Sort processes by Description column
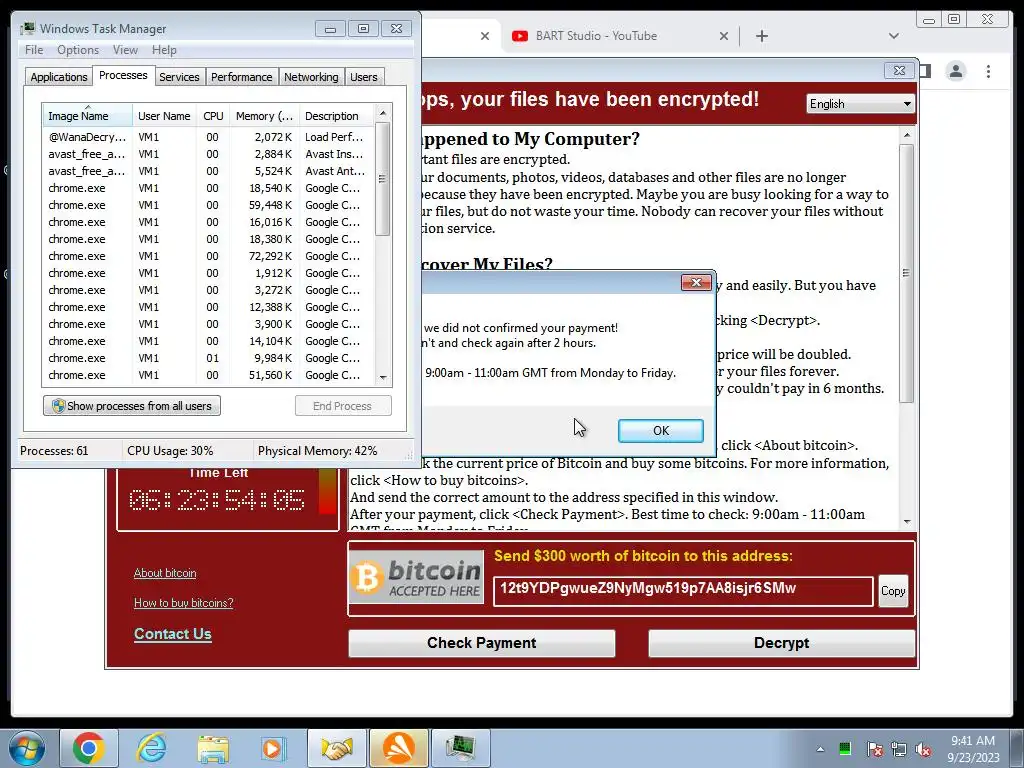The image size is (1024, 768). point(336,116)
